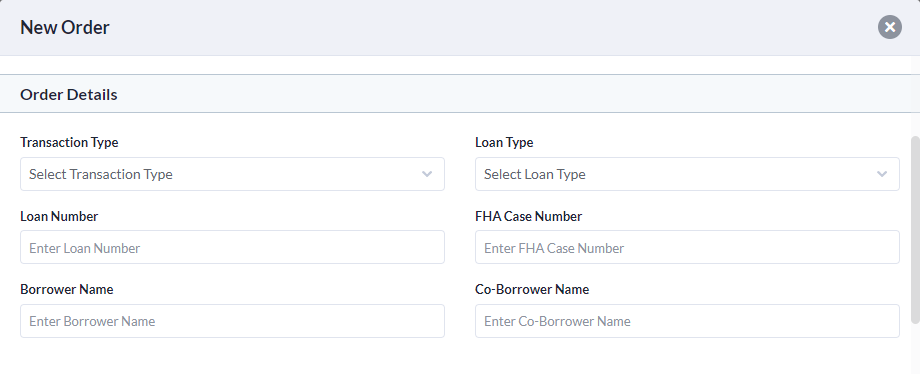Focus the FHA Case Number input field
920x374 pixels.
pyautogui.click(x=687, y=247)
